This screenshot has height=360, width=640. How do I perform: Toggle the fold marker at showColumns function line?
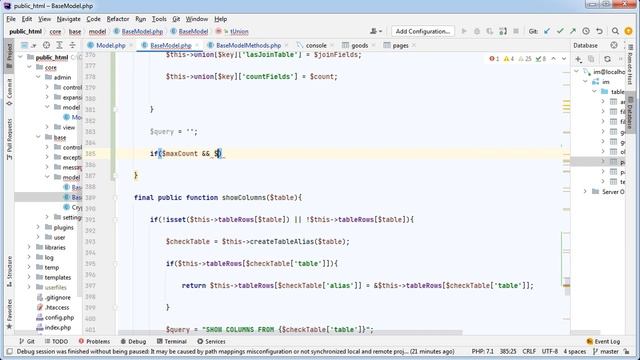point(116,198)
